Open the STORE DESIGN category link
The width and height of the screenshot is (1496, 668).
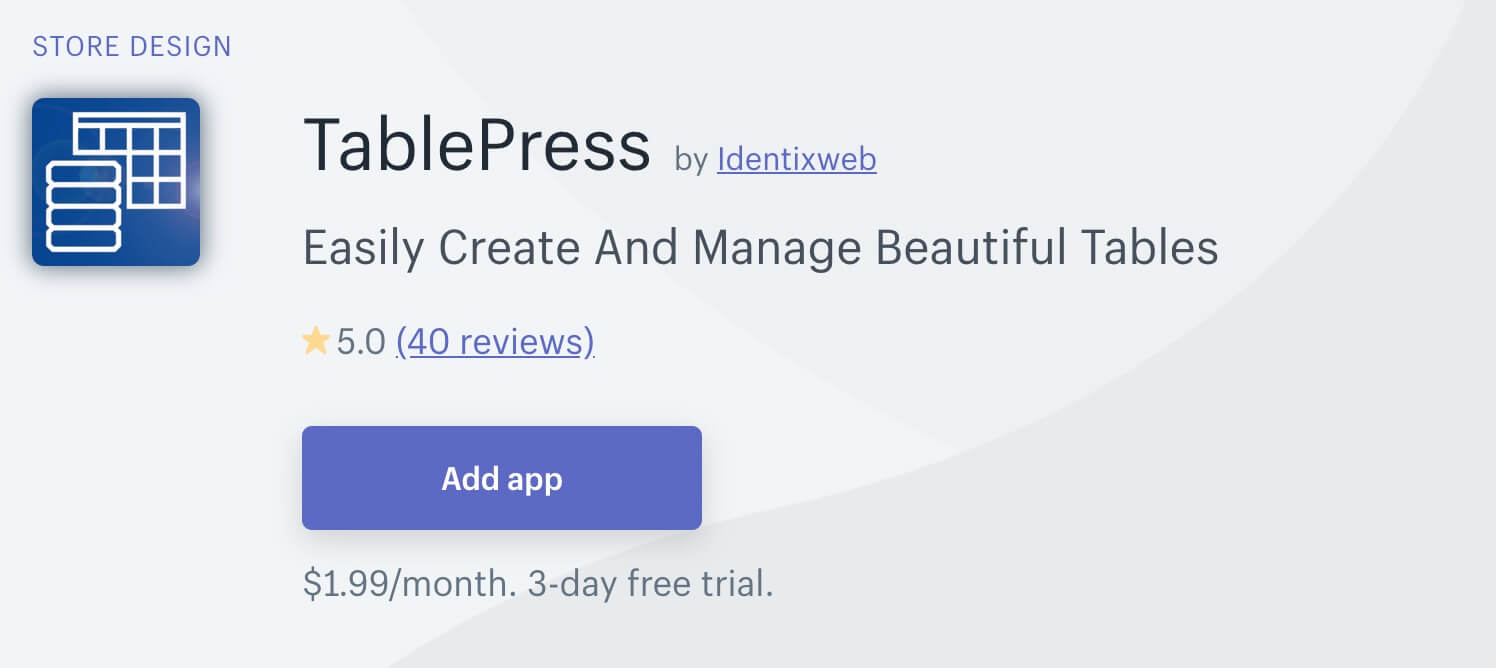coord(132,46)
